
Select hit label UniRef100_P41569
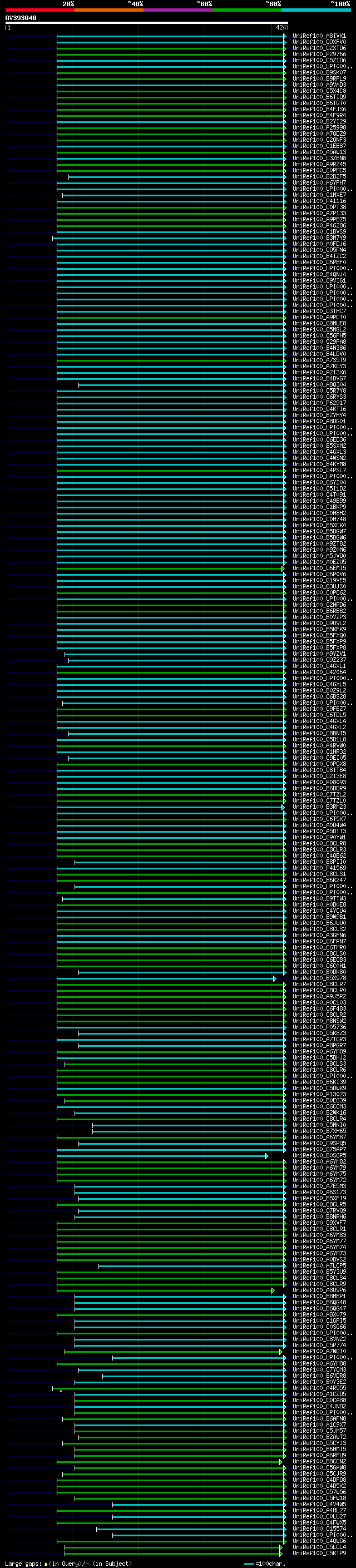coord(319,868)
